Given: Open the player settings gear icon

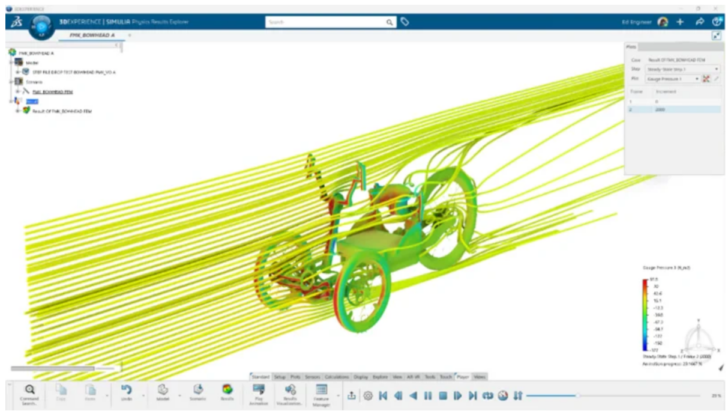Looking at the screenshot, I should (368, 396).
